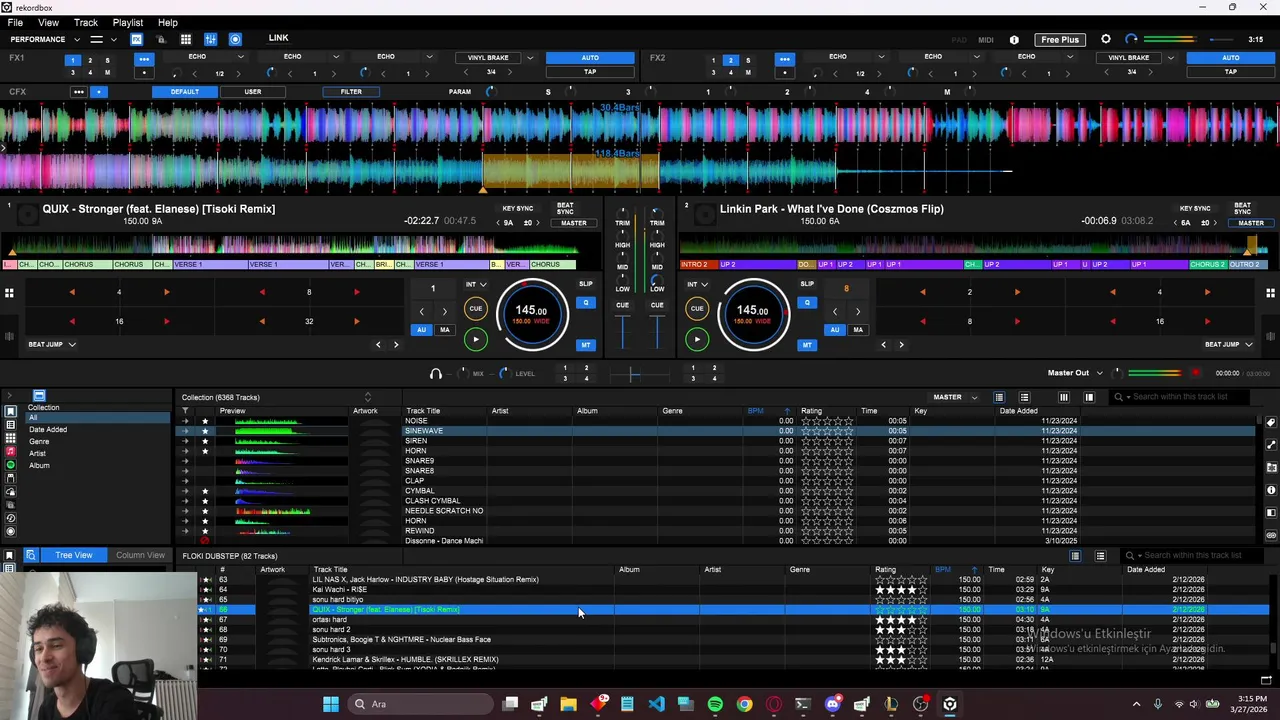1280x720 pixels.
Task: Select Genre in Collection tree
Action: pyautogui.click(x=39, y=442)
